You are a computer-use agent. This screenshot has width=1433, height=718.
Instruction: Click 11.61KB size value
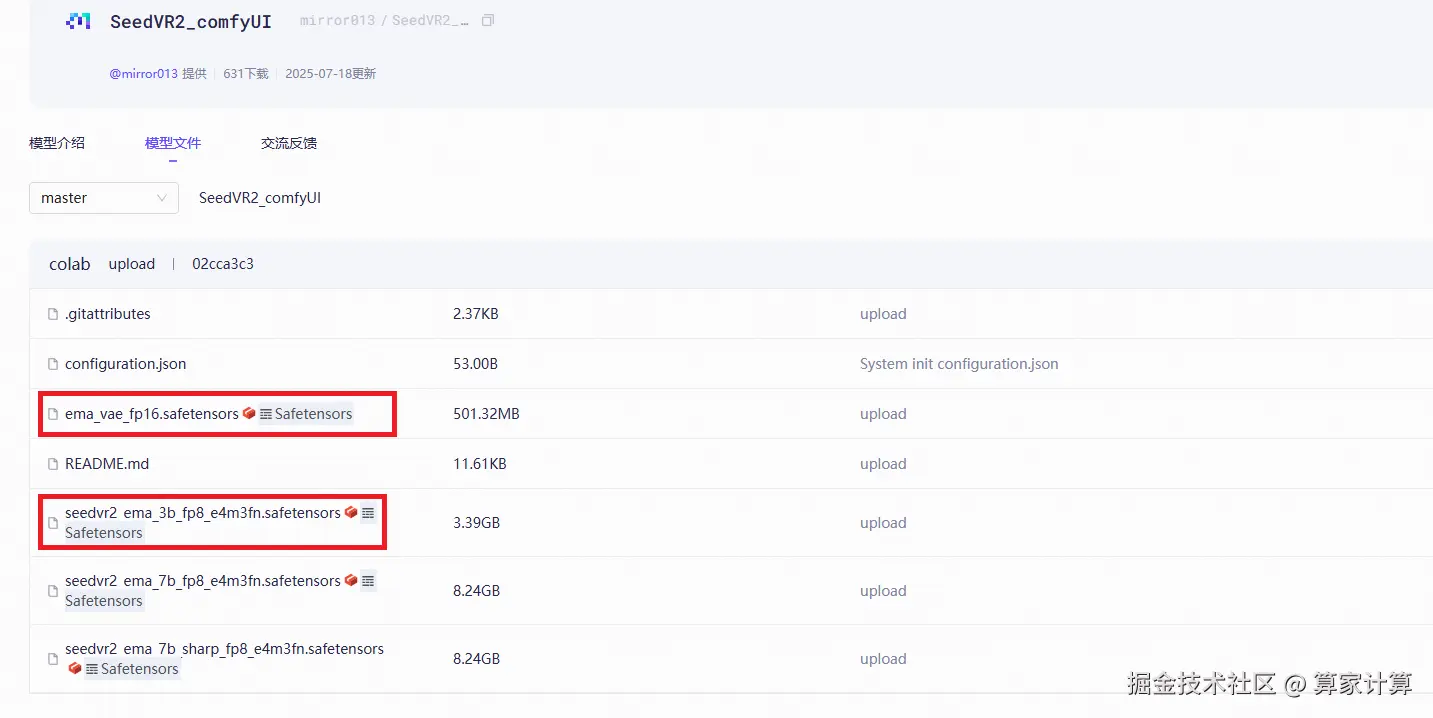point(480,464)
